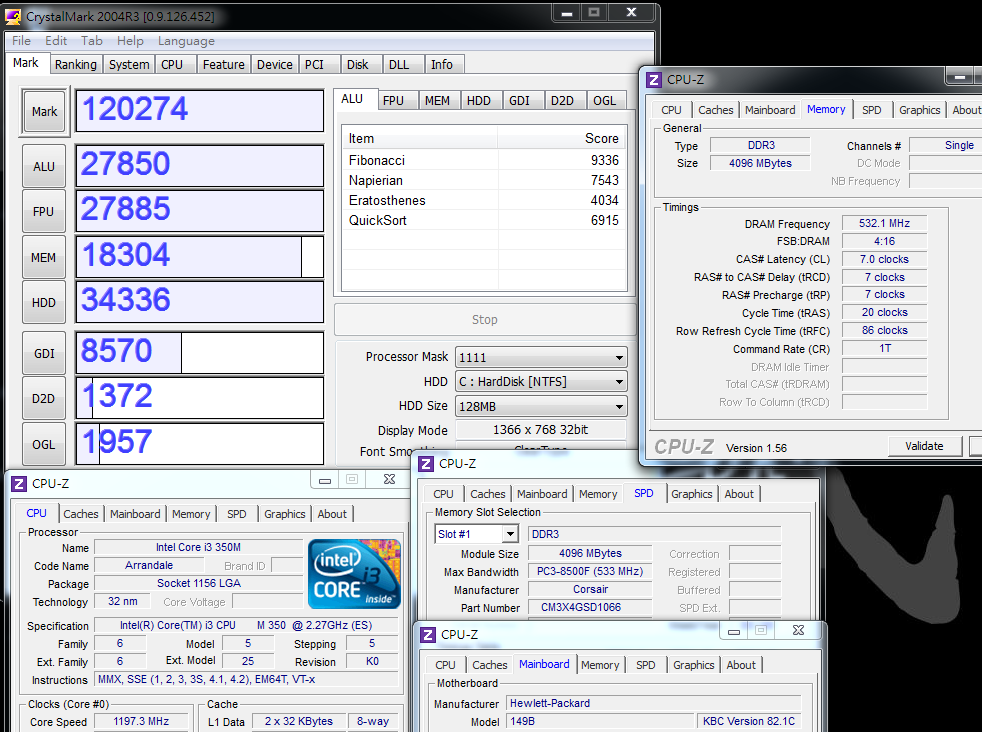Image resolution: width=982 pixels, height=732 pixels.
Task: Open Caches tab in CPU-Z Memory window
Action: click(x=715, y=110)
